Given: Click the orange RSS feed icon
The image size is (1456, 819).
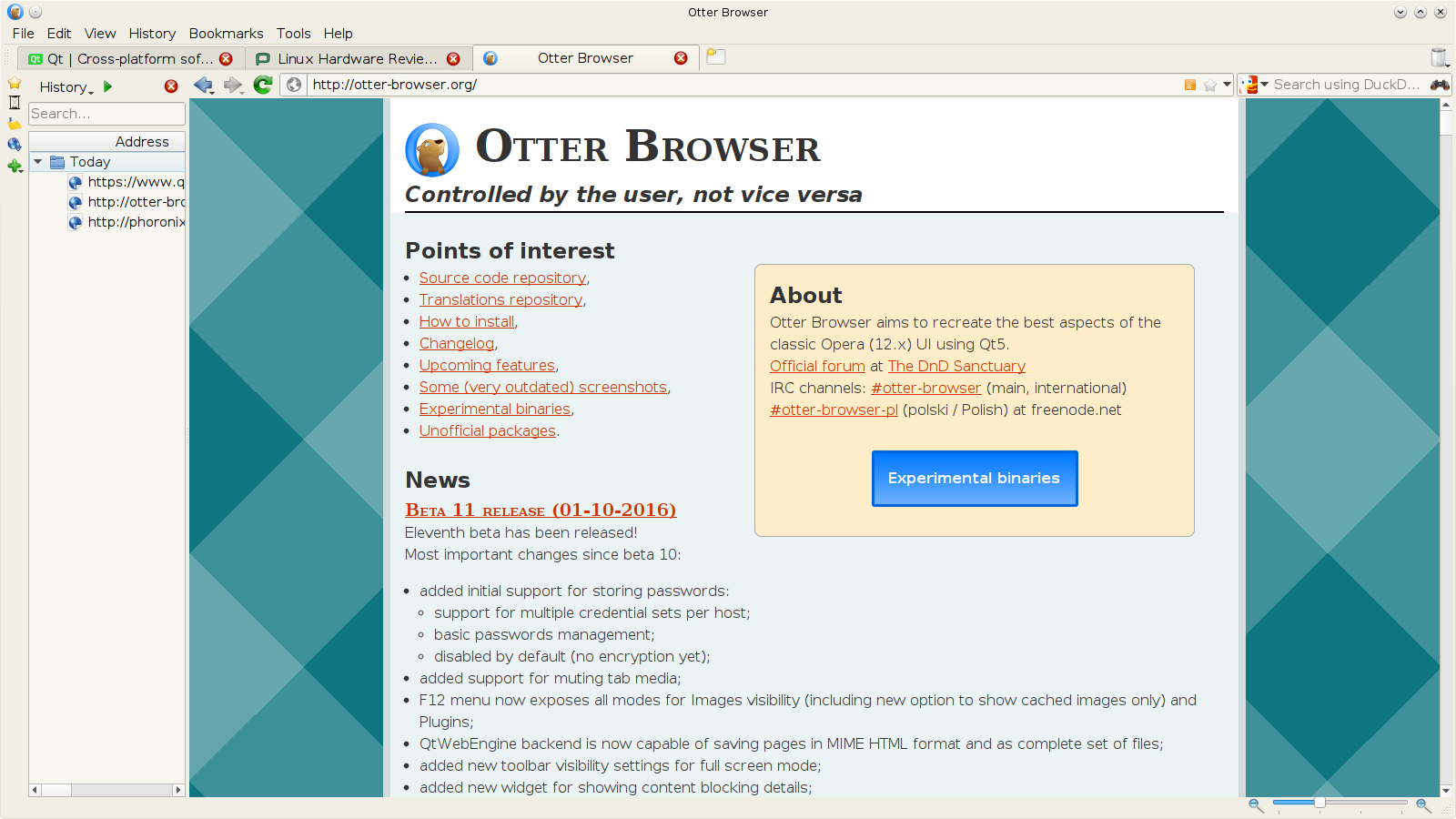Looking at the screenshot, I should coord(1190,85).
